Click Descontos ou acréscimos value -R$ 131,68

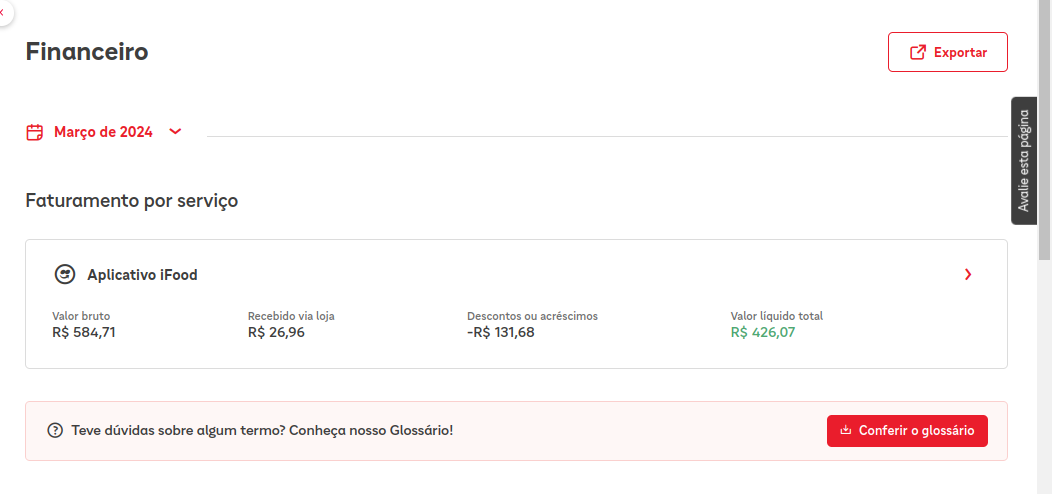point(501,332)
